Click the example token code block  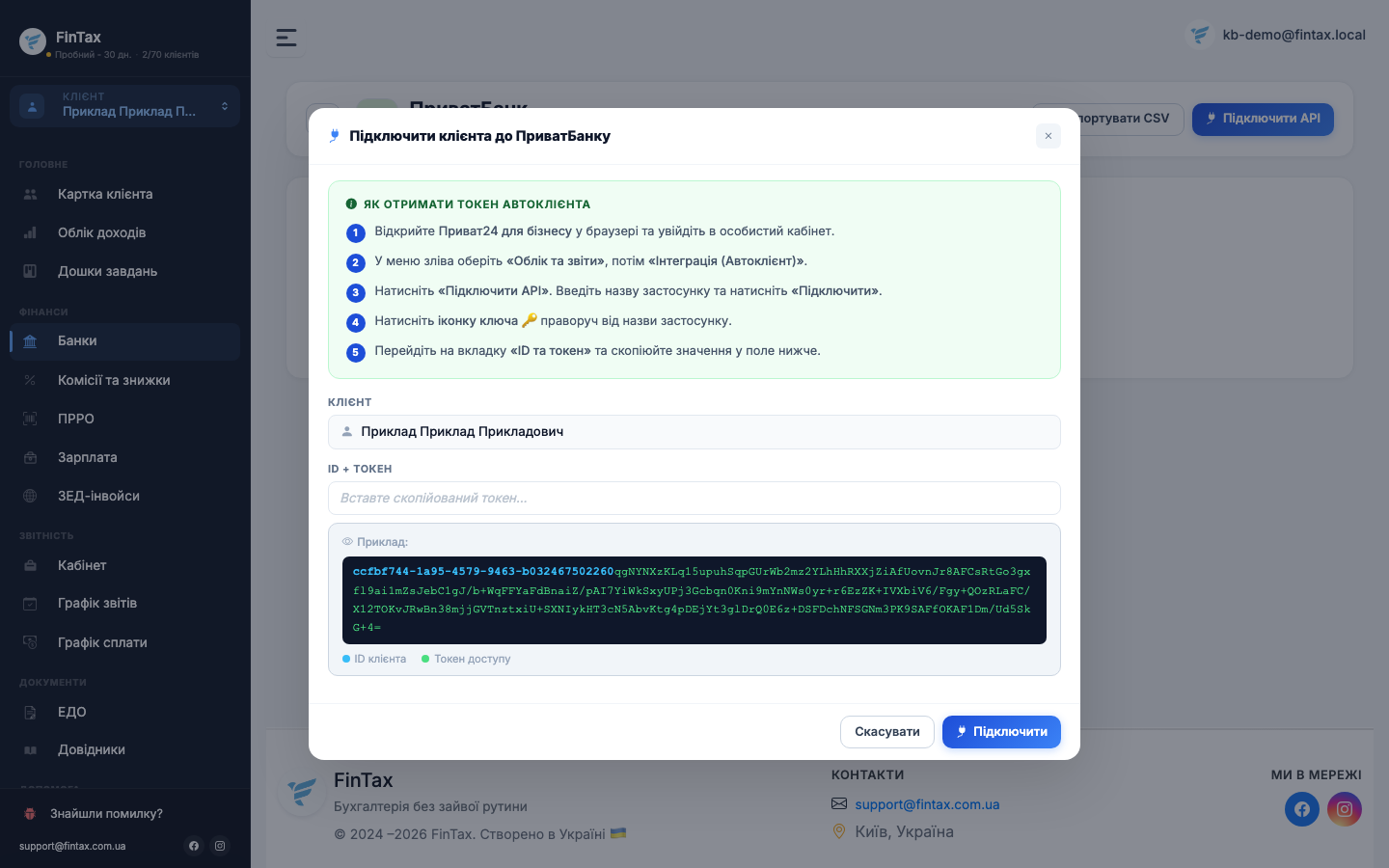pos(694,600)
